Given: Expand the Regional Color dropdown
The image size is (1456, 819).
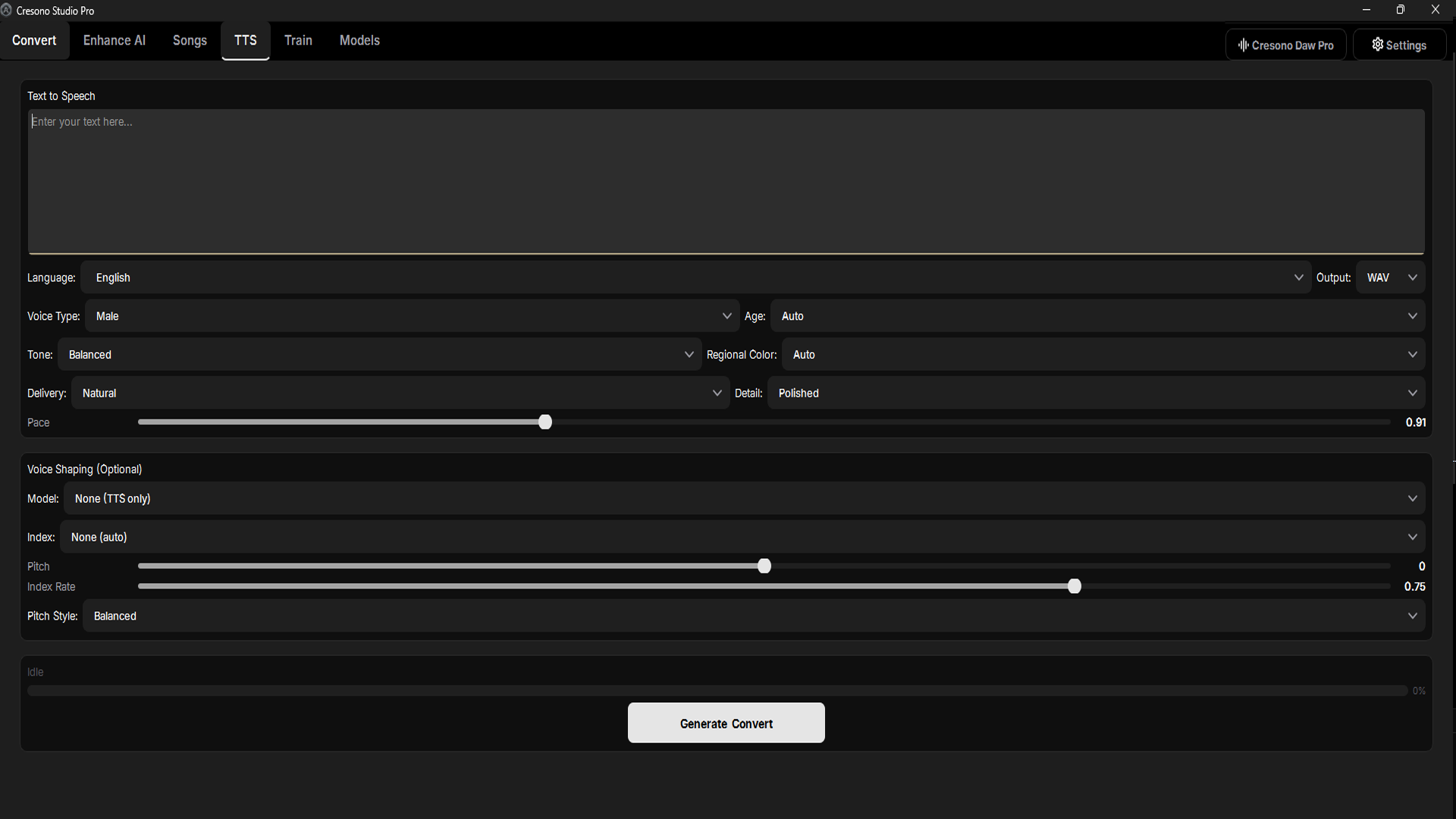Looking at the screenshot, I should pos(1103,355).
